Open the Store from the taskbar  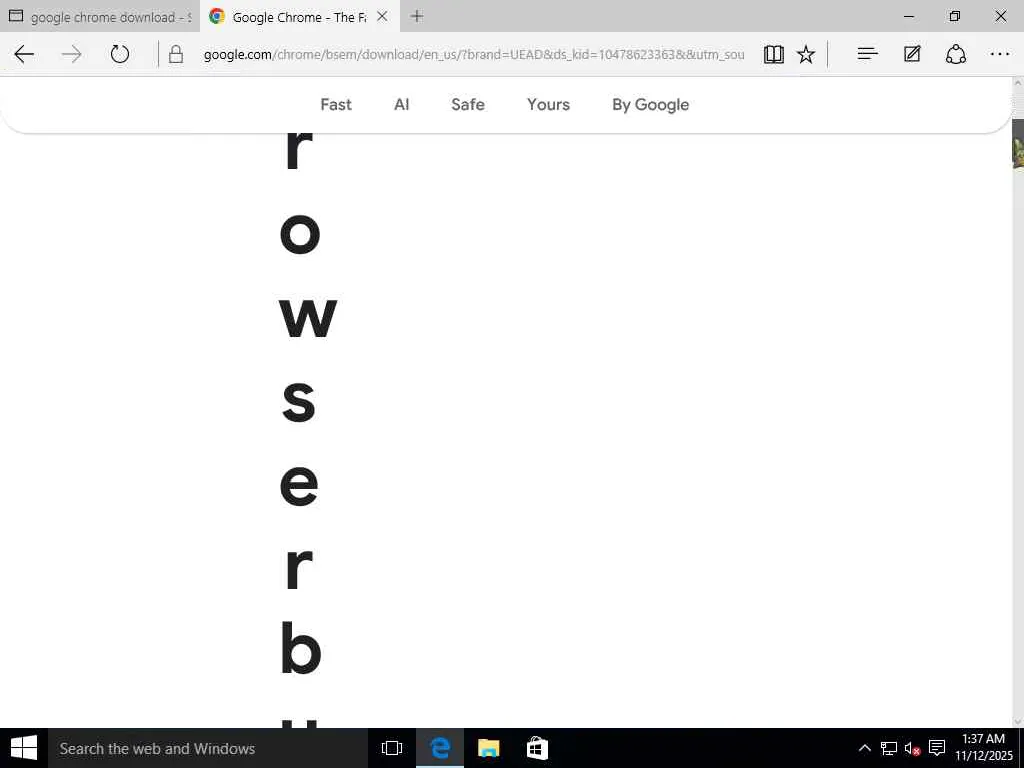[x=537, y=748]
